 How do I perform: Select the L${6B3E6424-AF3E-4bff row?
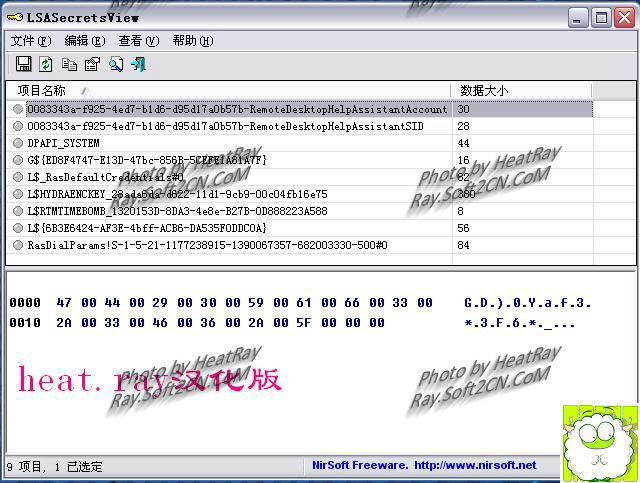coord(300,228)
